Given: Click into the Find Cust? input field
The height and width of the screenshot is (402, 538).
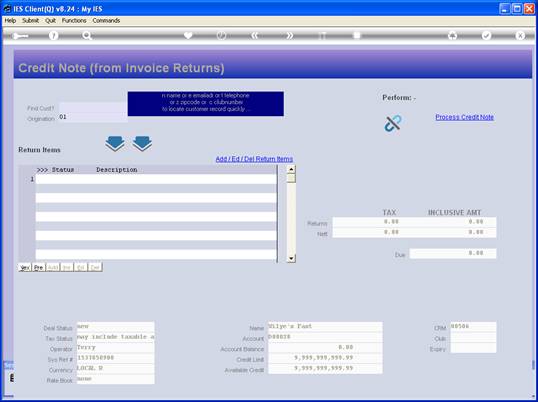Looking at the screenshot, I should point(93,108).
